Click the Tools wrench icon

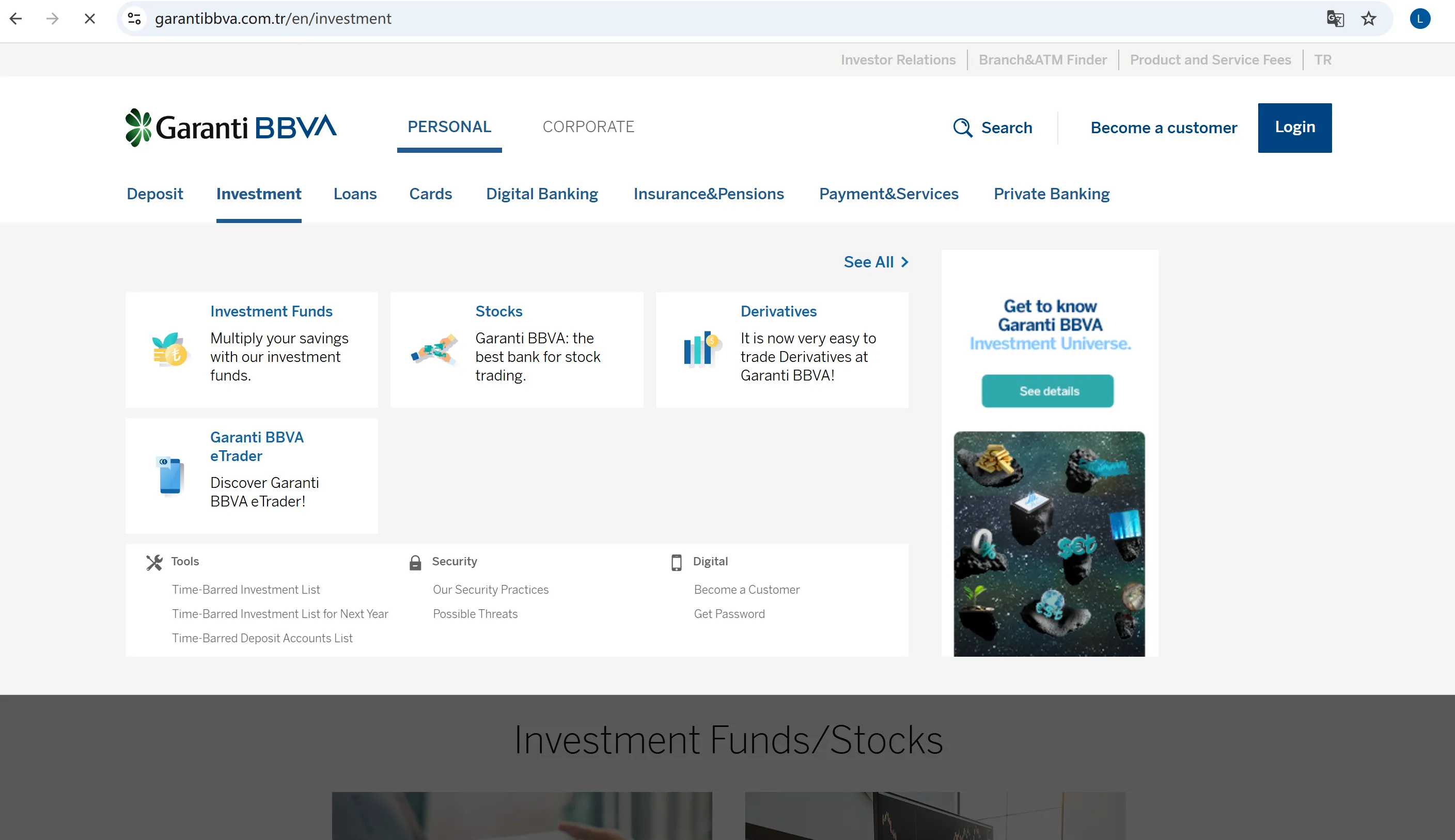pos(154,563)
